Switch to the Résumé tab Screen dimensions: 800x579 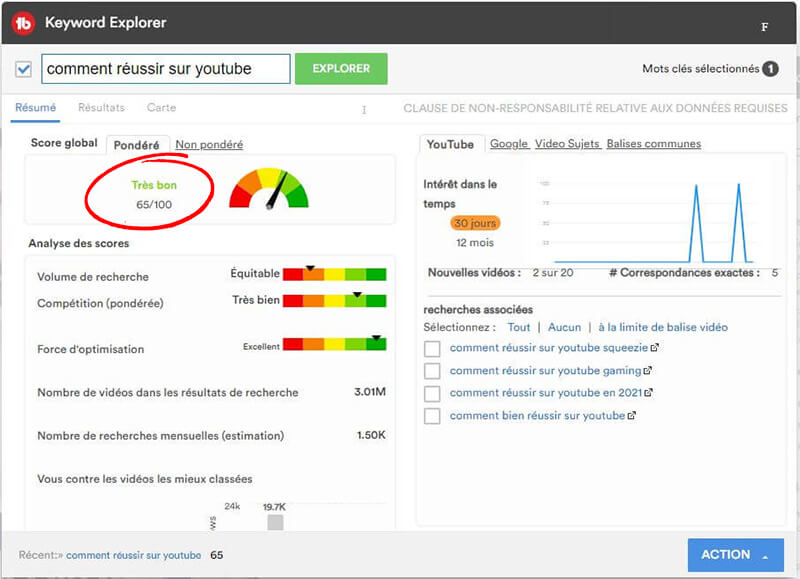[x=35, y=108]
